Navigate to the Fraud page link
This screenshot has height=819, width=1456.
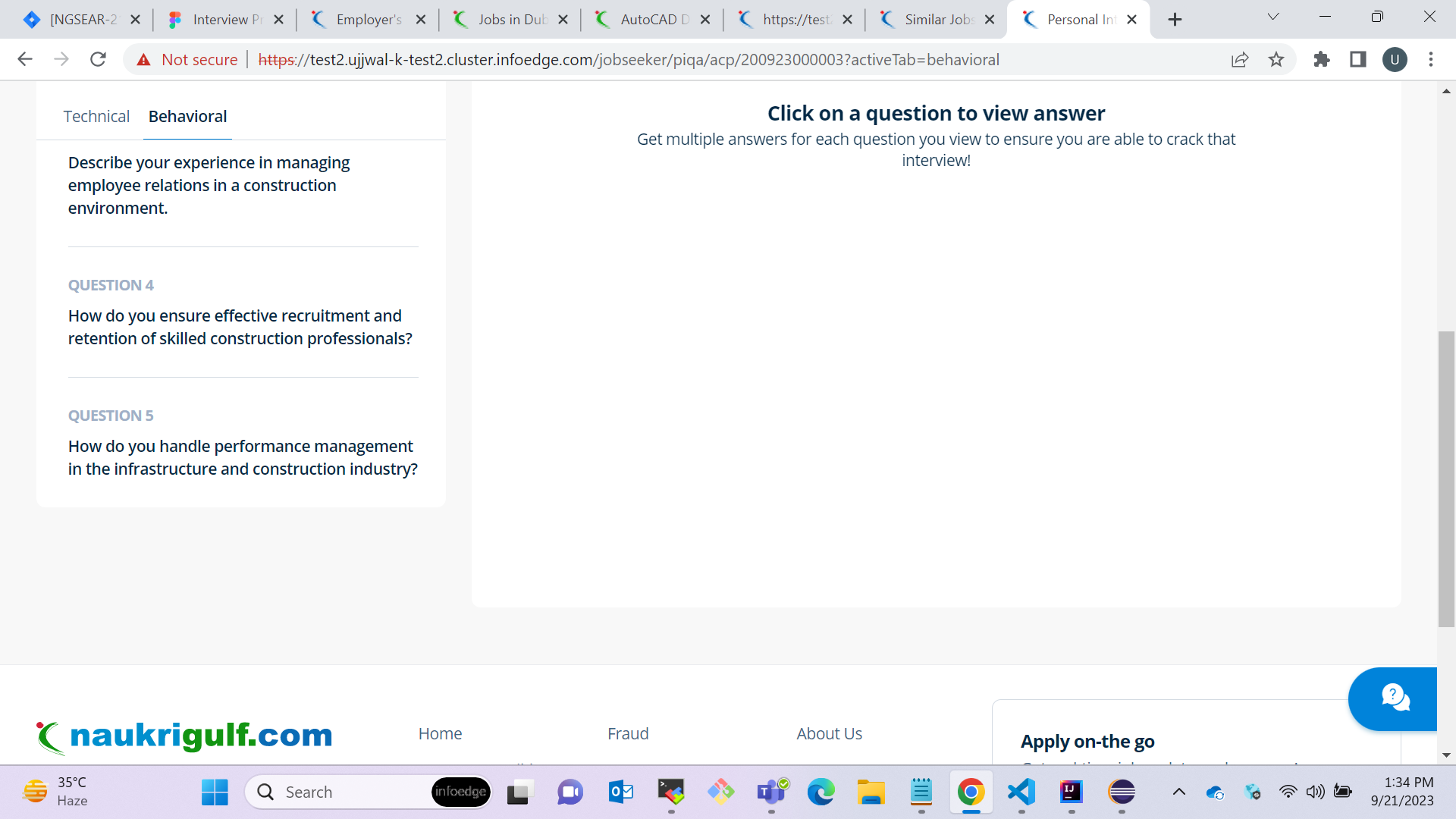(627, 733)
